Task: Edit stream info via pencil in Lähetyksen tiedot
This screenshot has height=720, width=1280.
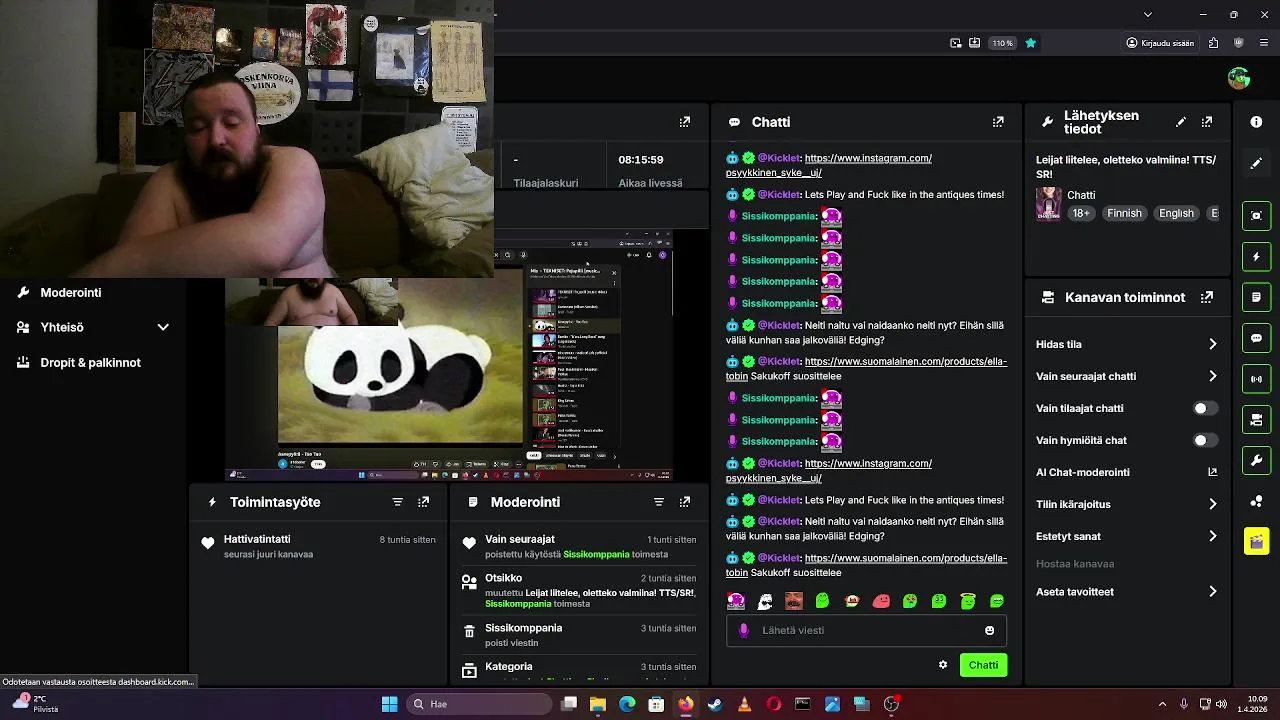Action: [x=1181, y=122]
